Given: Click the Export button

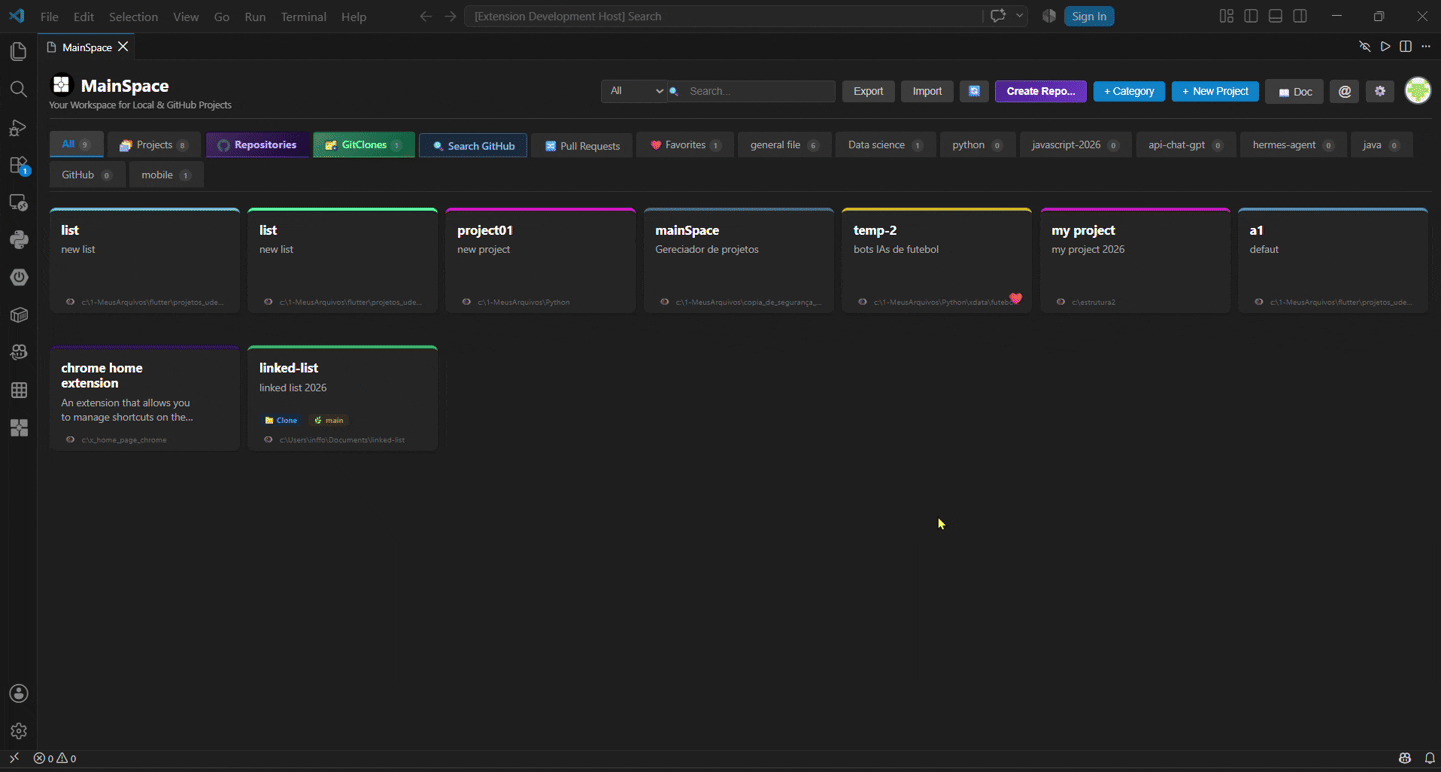Looking at the screenshot, I should (x=868, y=91).
